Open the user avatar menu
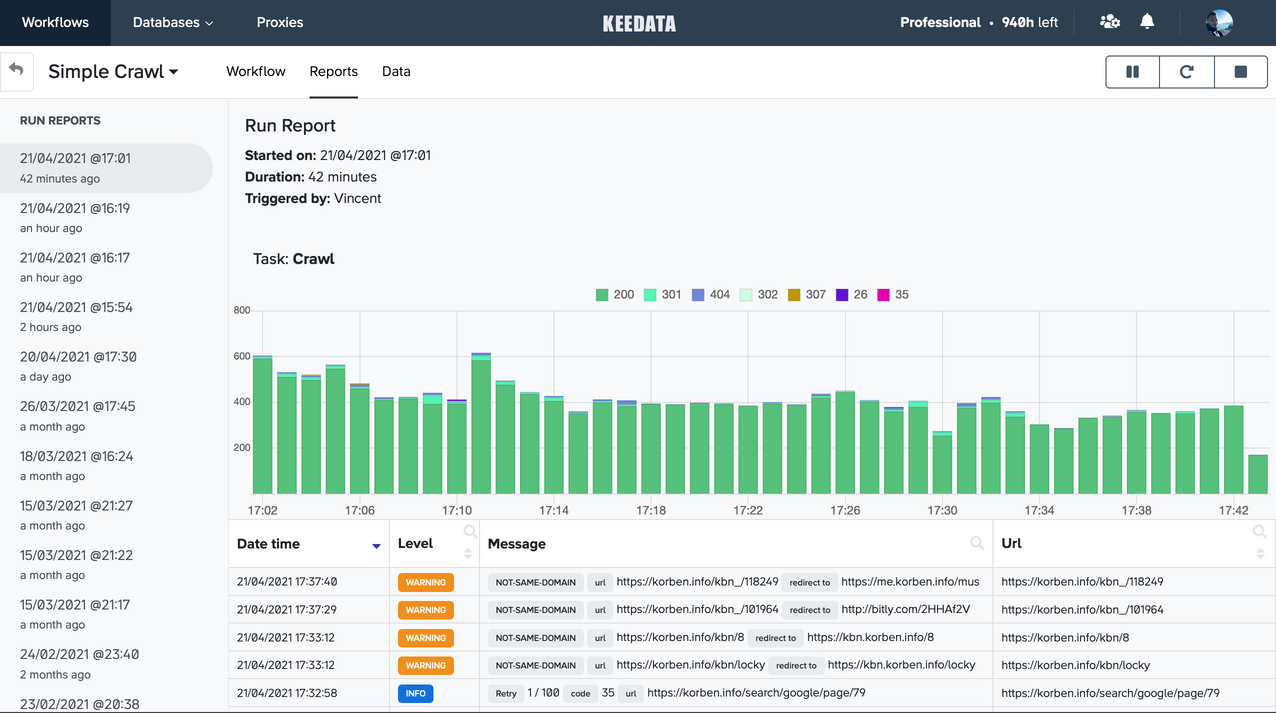 coord(1218,22)
